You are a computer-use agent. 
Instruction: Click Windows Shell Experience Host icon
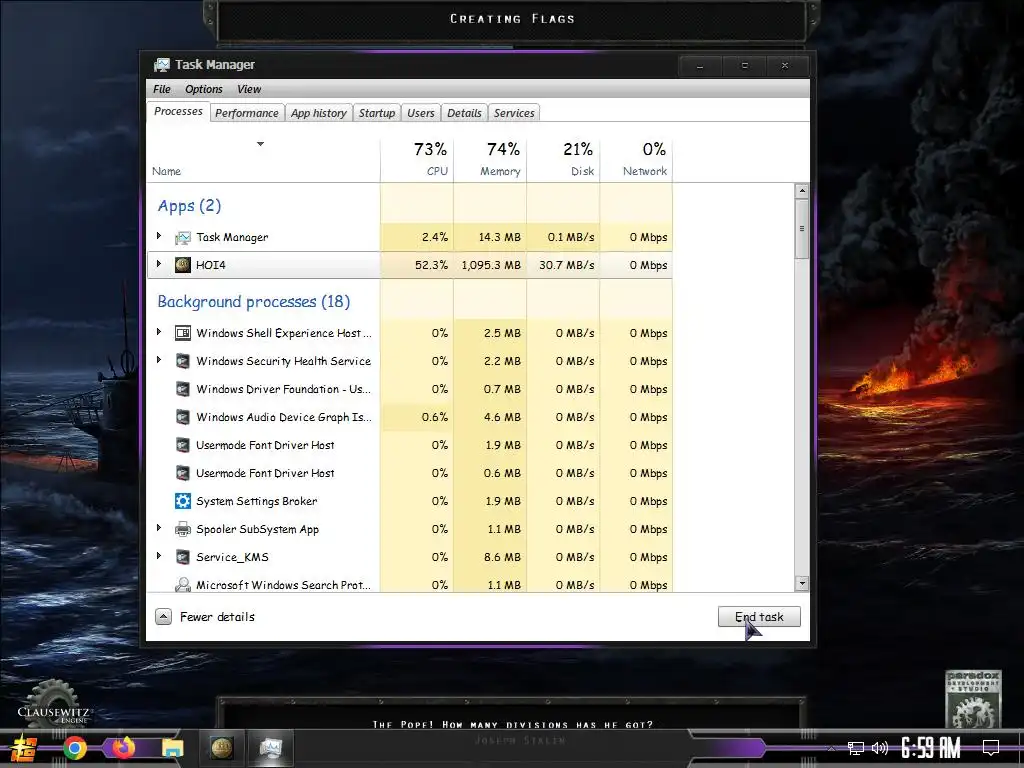[x=183, y=333]
